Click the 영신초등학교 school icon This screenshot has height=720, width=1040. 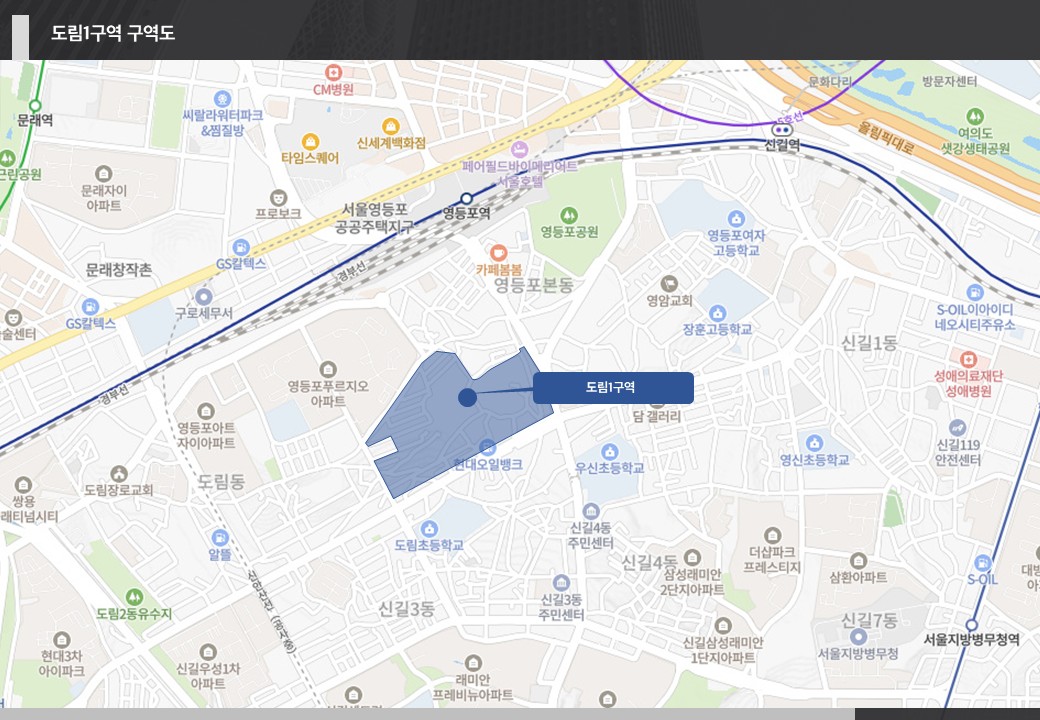point(814,443)
